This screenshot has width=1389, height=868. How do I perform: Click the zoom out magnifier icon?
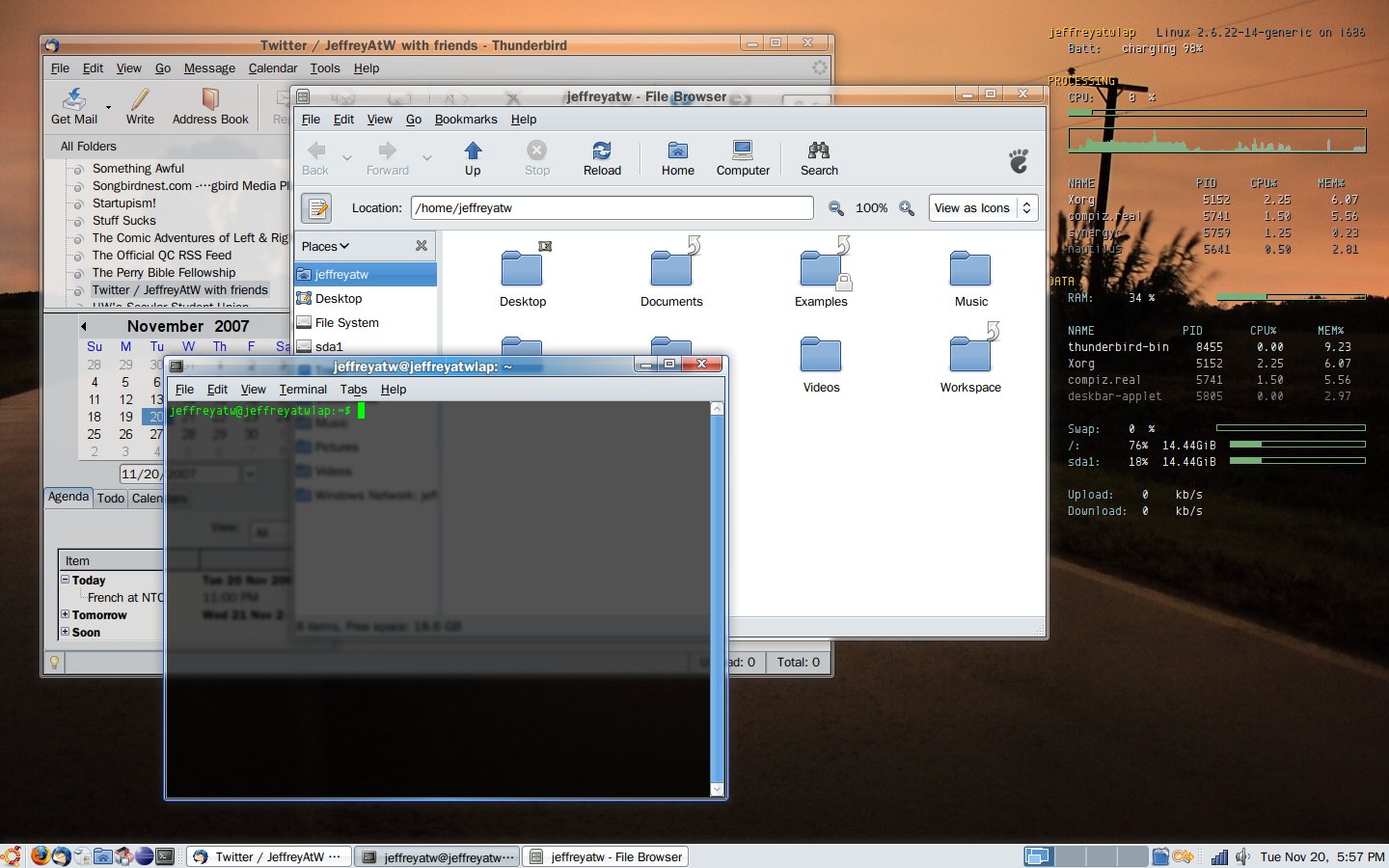point(836,208)
